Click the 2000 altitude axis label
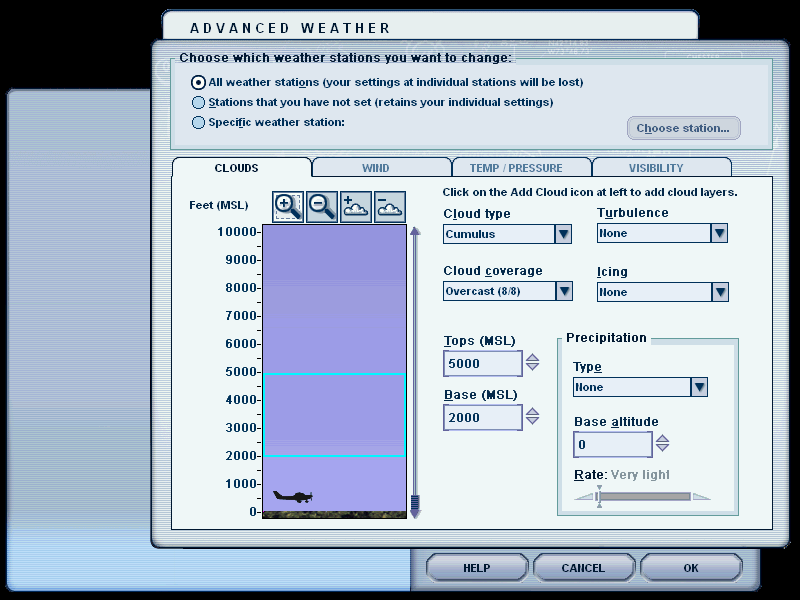The image size is (800, 600). pos(241,456)
